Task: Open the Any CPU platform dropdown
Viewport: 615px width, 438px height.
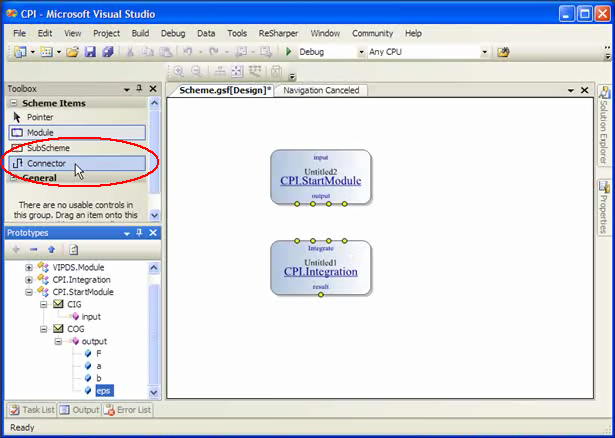Action: coord(484,52)
